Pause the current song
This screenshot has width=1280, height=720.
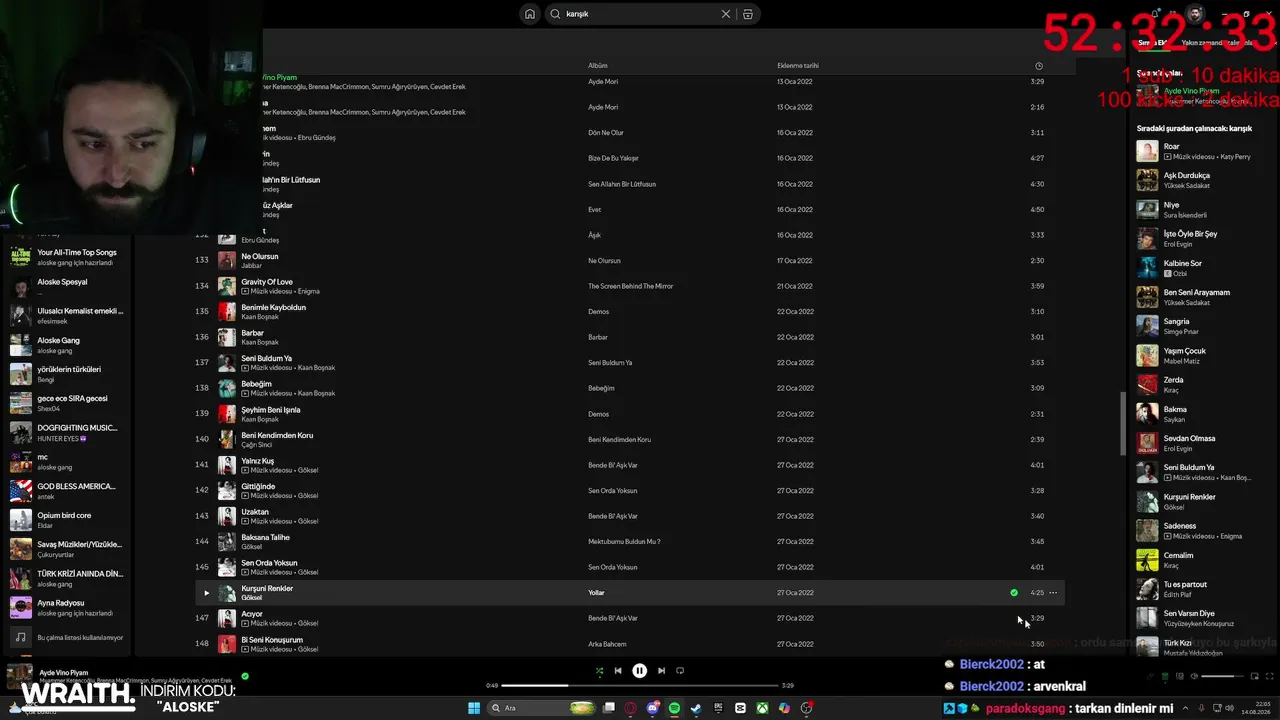pyautogui.click(x=640, y=671)
